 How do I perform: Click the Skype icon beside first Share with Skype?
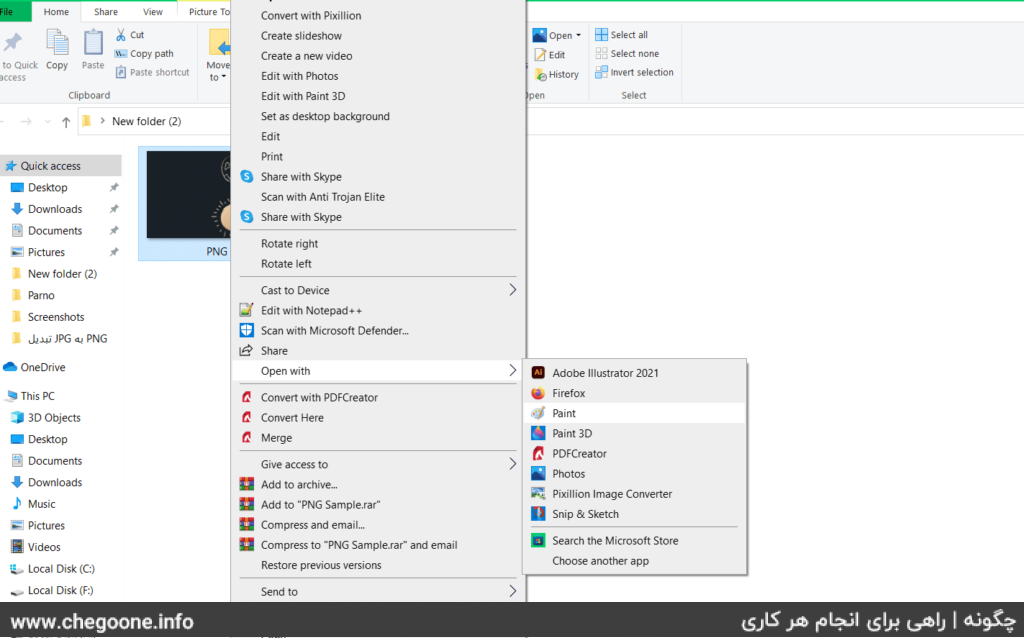tap(247, 177)
